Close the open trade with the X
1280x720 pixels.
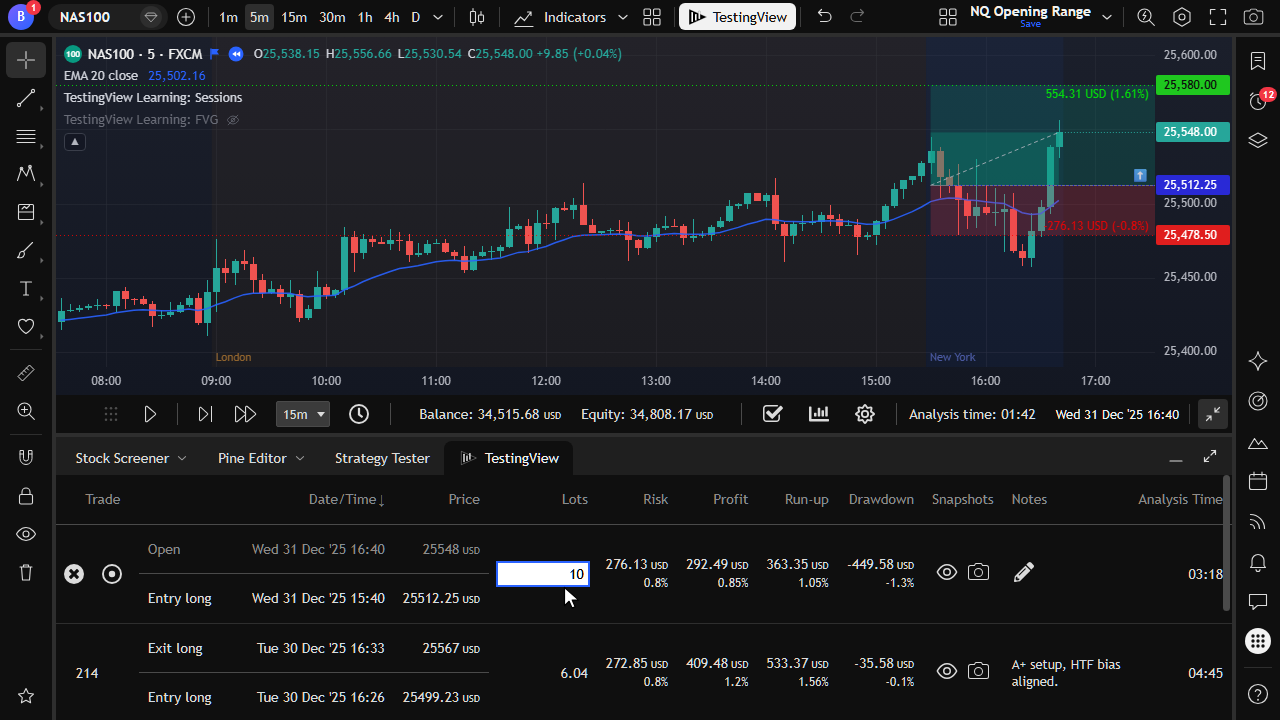coord(74,574)
